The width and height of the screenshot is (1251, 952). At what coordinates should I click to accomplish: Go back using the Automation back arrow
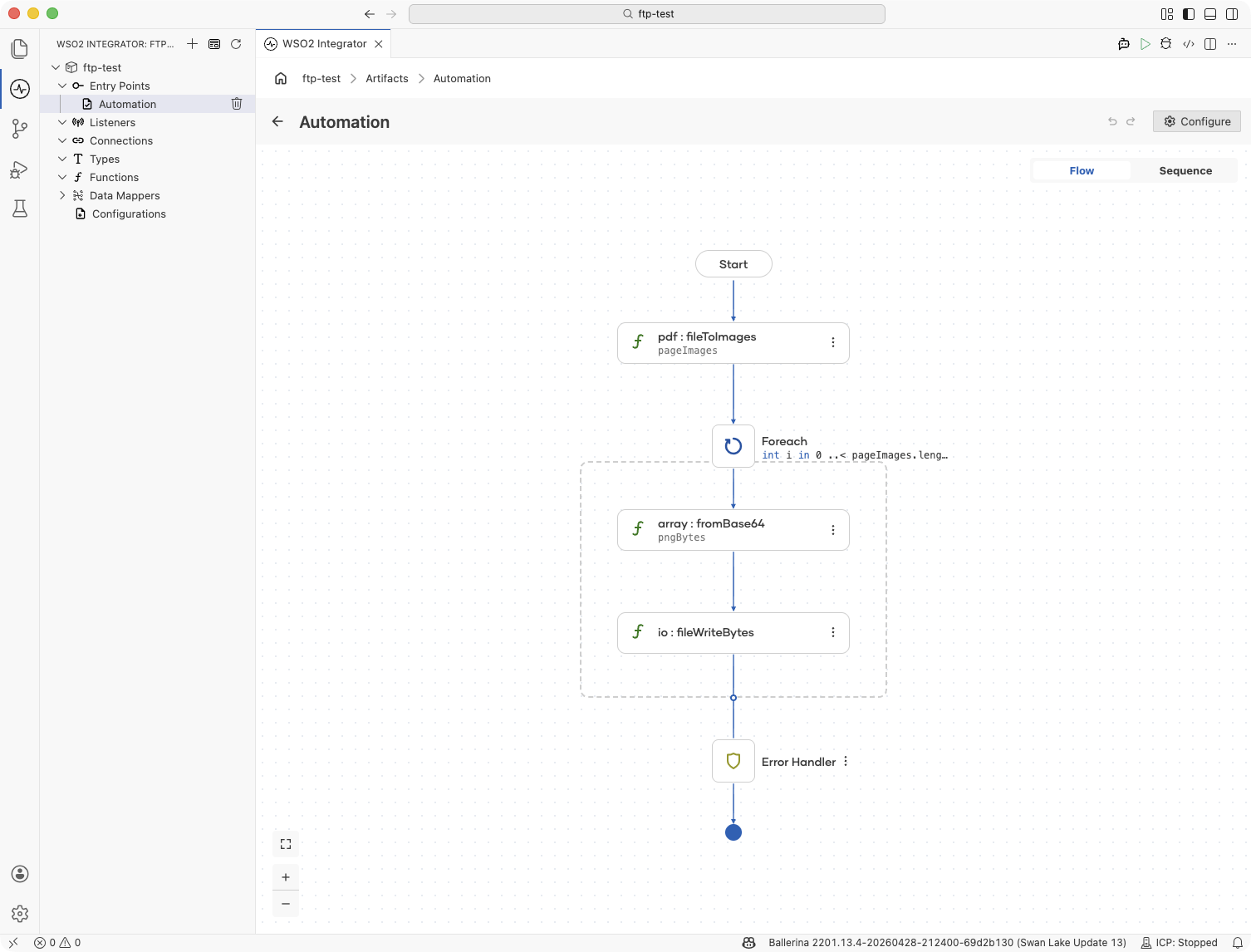(277, 121)
